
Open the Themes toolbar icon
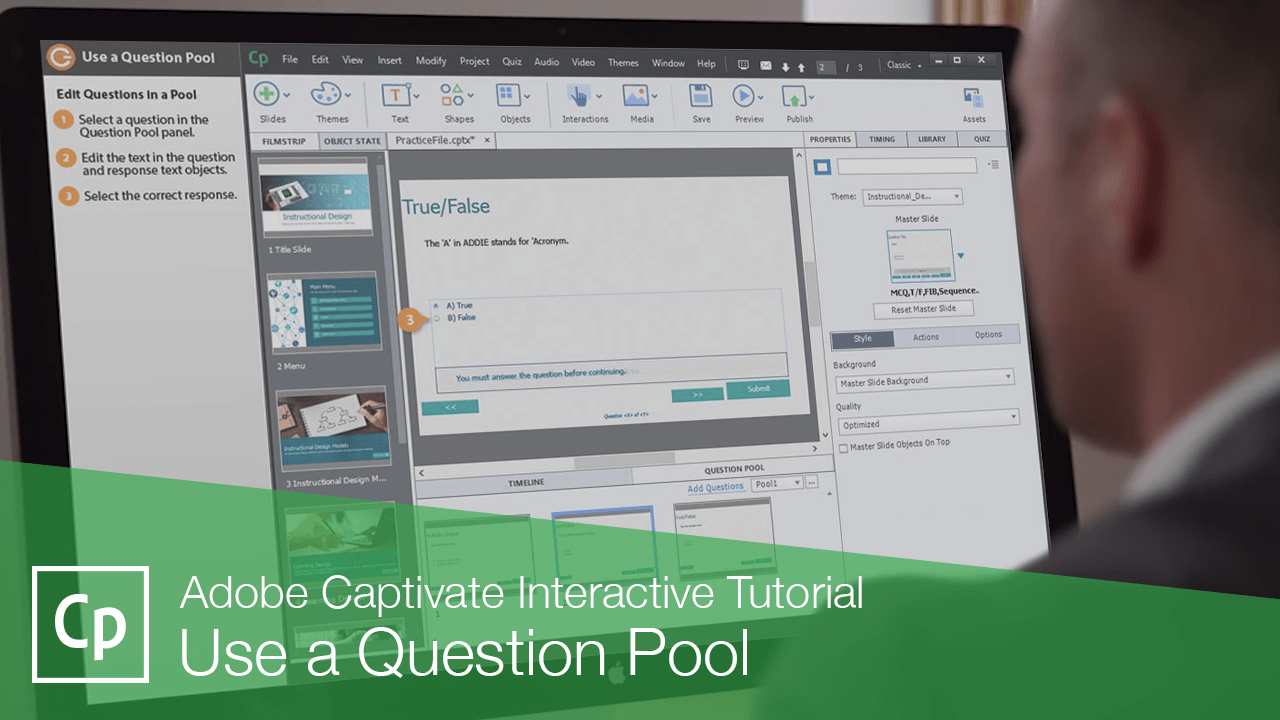tap(325, 95)
